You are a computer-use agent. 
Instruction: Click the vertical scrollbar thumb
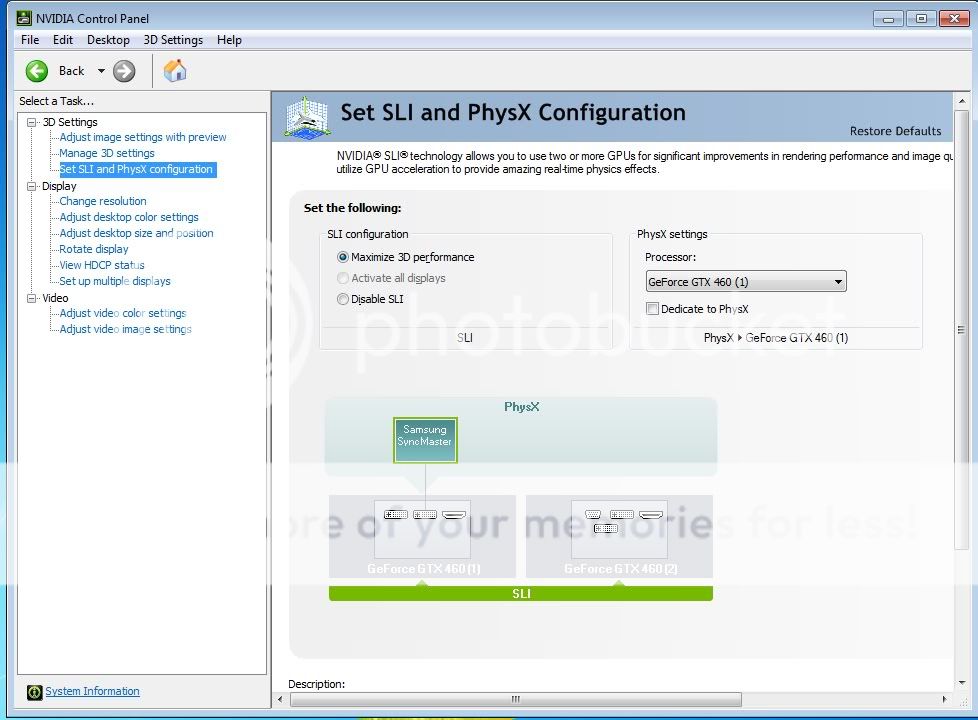tap(961, 329)
